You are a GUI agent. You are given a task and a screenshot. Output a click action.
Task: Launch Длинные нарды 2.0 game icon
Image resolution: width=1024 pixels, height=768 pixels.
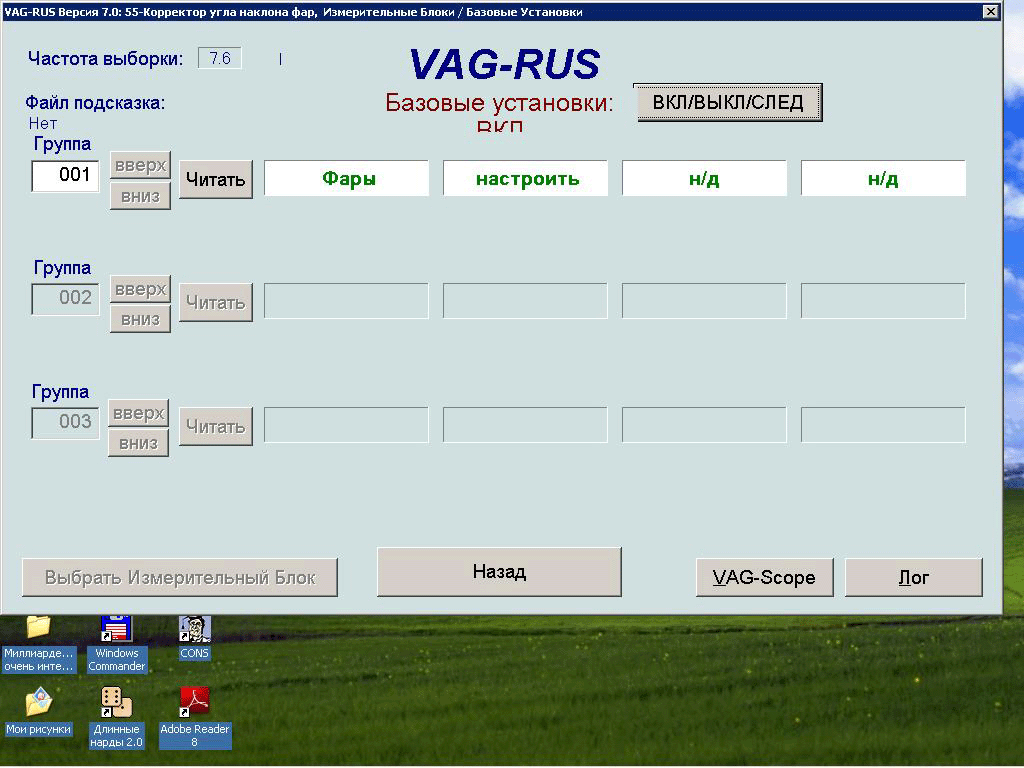[x=117, y=703]
